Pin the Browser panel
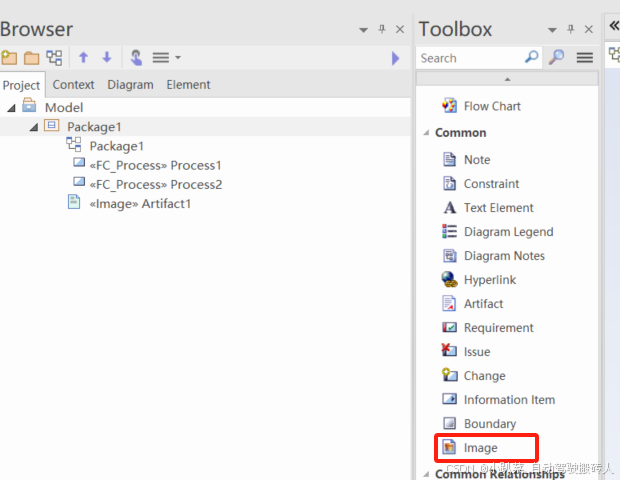Viewport: 620px width, 480px height. pyautogui.click(x=382, y=29)
